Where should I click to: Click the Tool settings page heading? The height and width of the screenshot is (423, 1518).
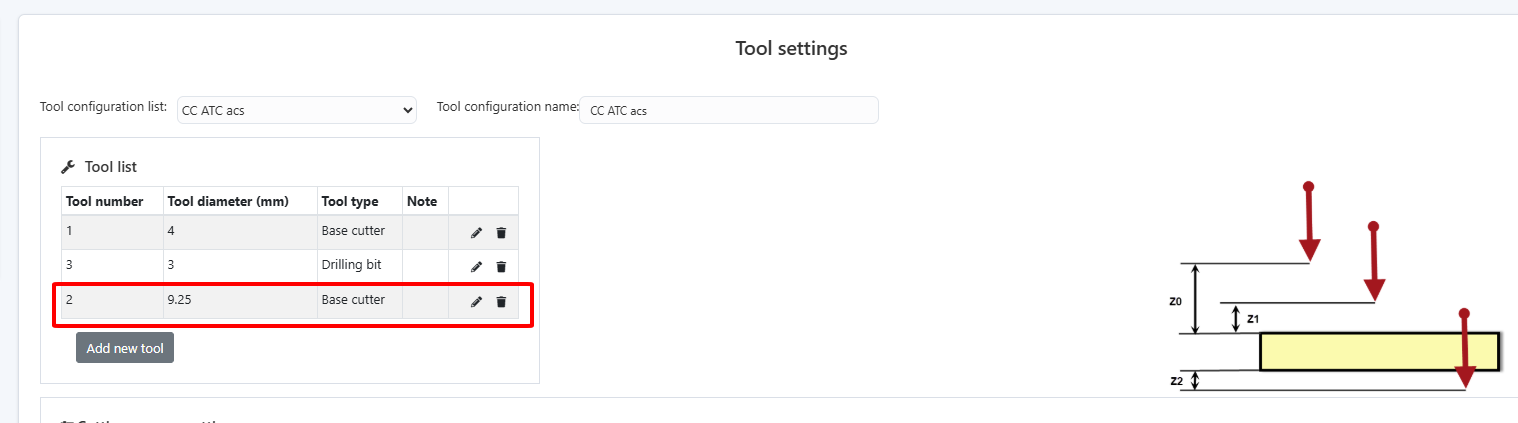(x=791, y=48)
